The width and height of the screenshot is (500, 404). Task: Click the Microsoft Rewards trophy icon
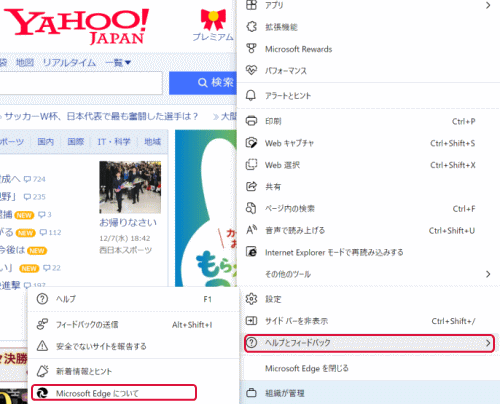click(x=251, y=49)
